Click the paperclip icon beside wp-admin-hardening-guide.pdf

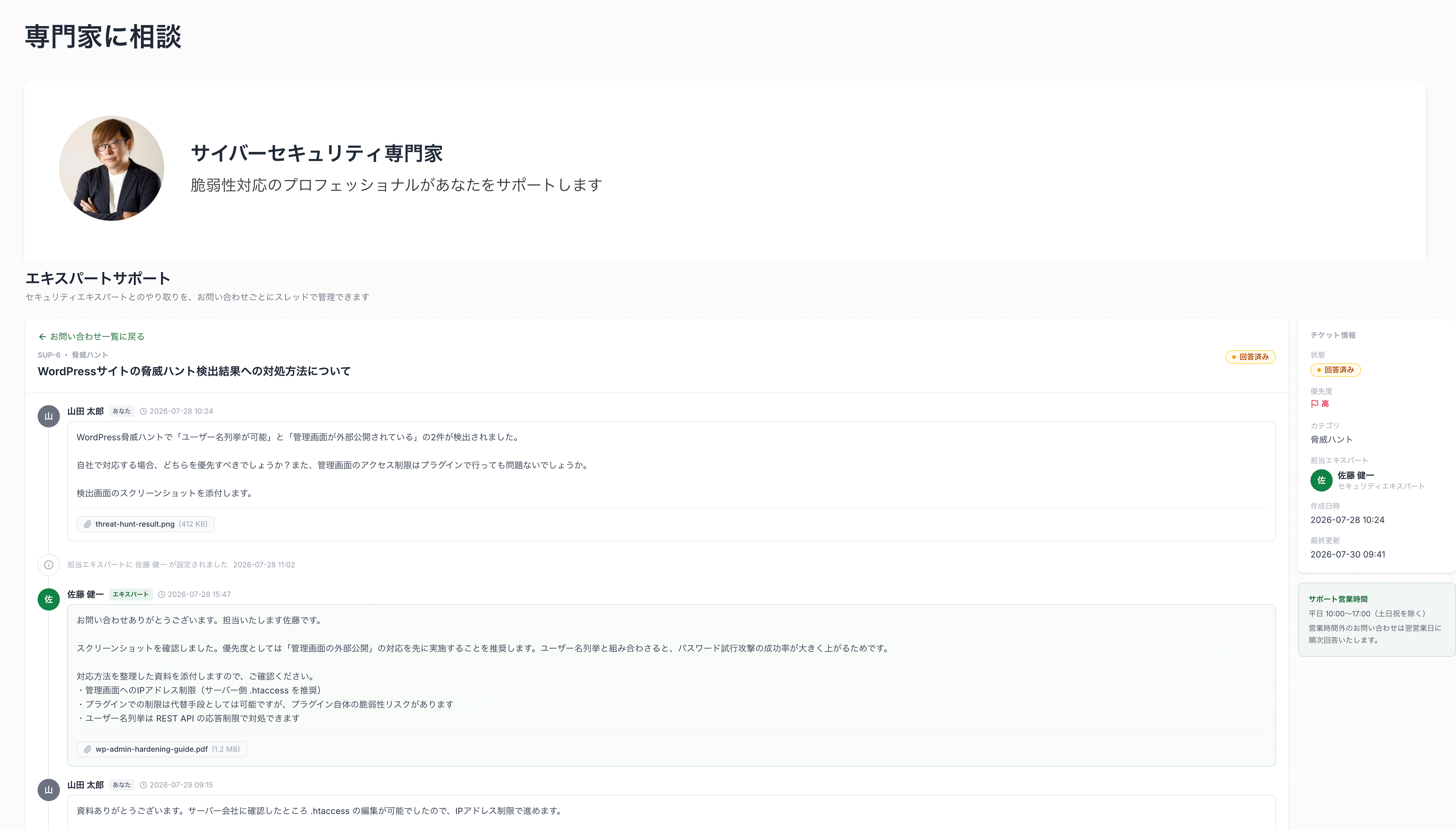pos(87,749)
